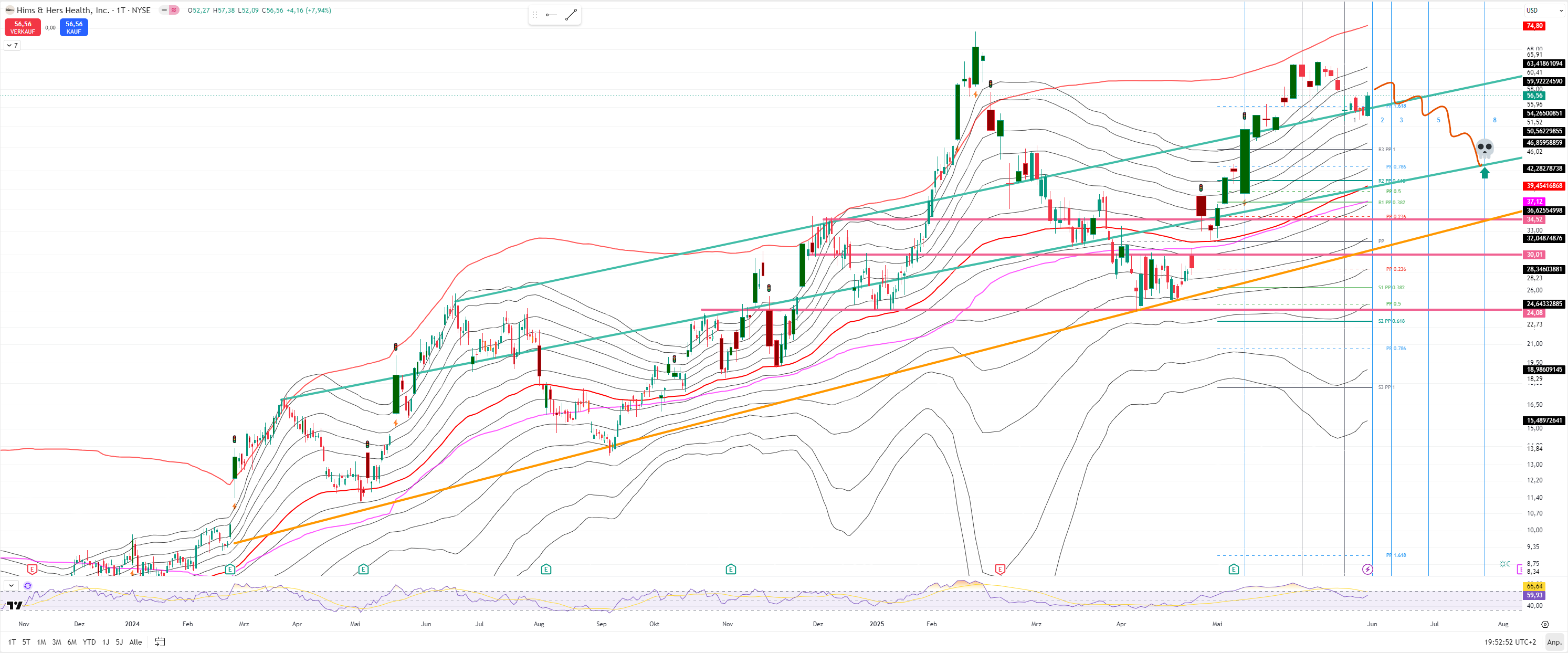
Task: Select the YTD time range
Action: pos(89,642)
